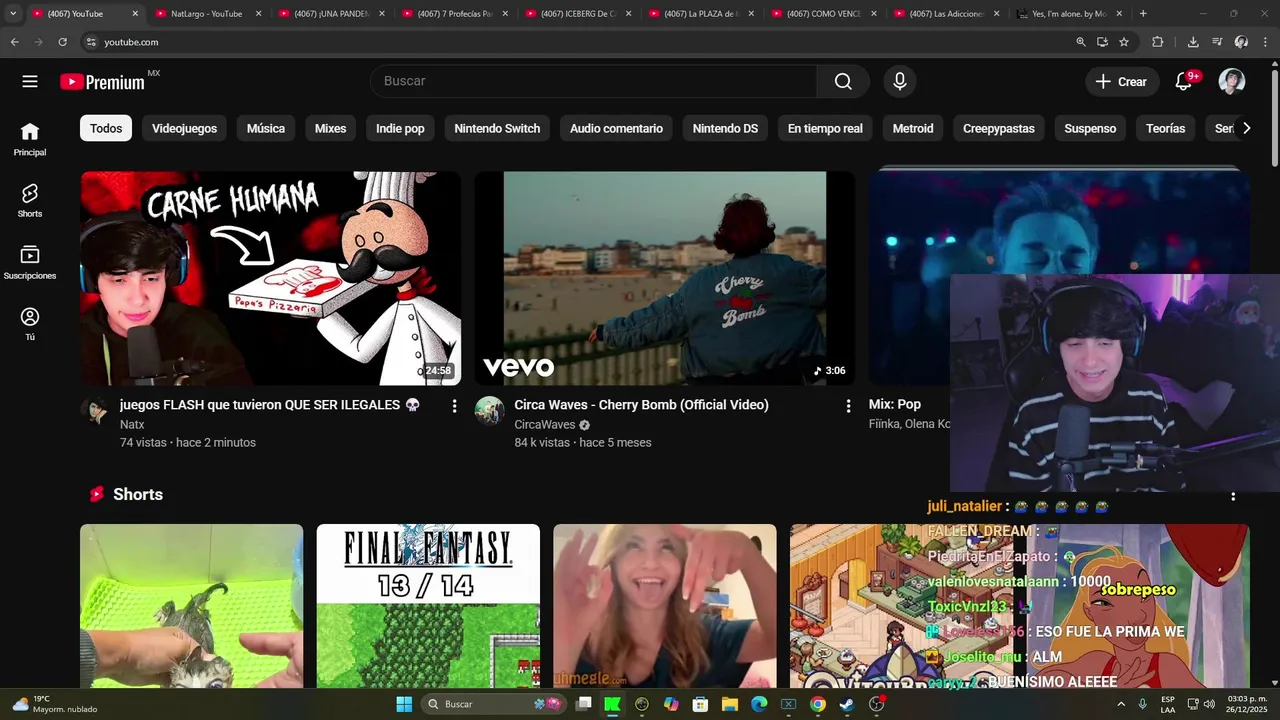Viewport: 1280px width, 720px height.
Task: Select the Creepypastas filter chip
Action: coord(999,128)
